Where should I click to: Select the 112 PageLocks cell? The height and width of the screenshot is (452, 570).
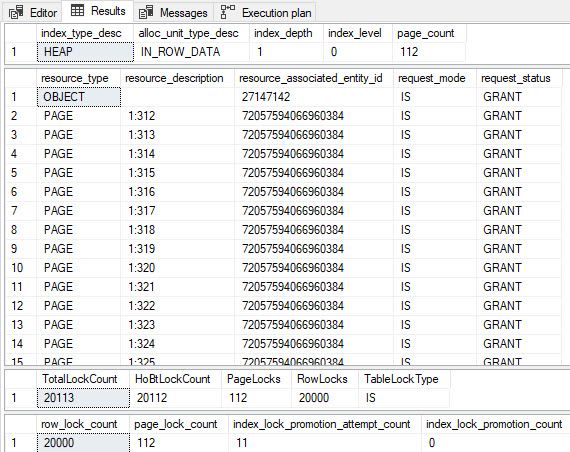tap(256, 398)
